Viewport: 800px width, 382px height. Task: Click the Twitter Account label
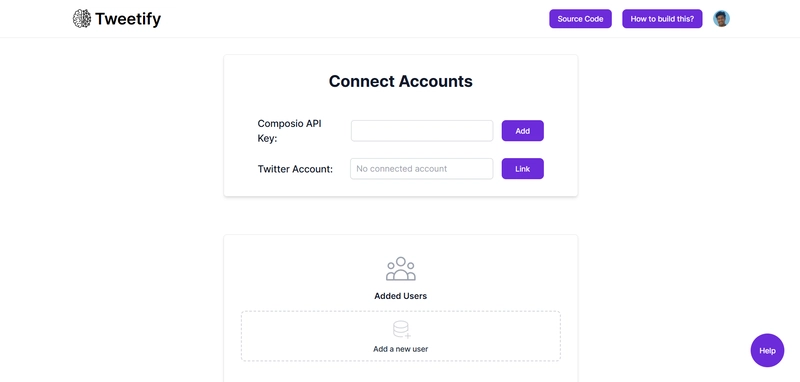[295, 169]
